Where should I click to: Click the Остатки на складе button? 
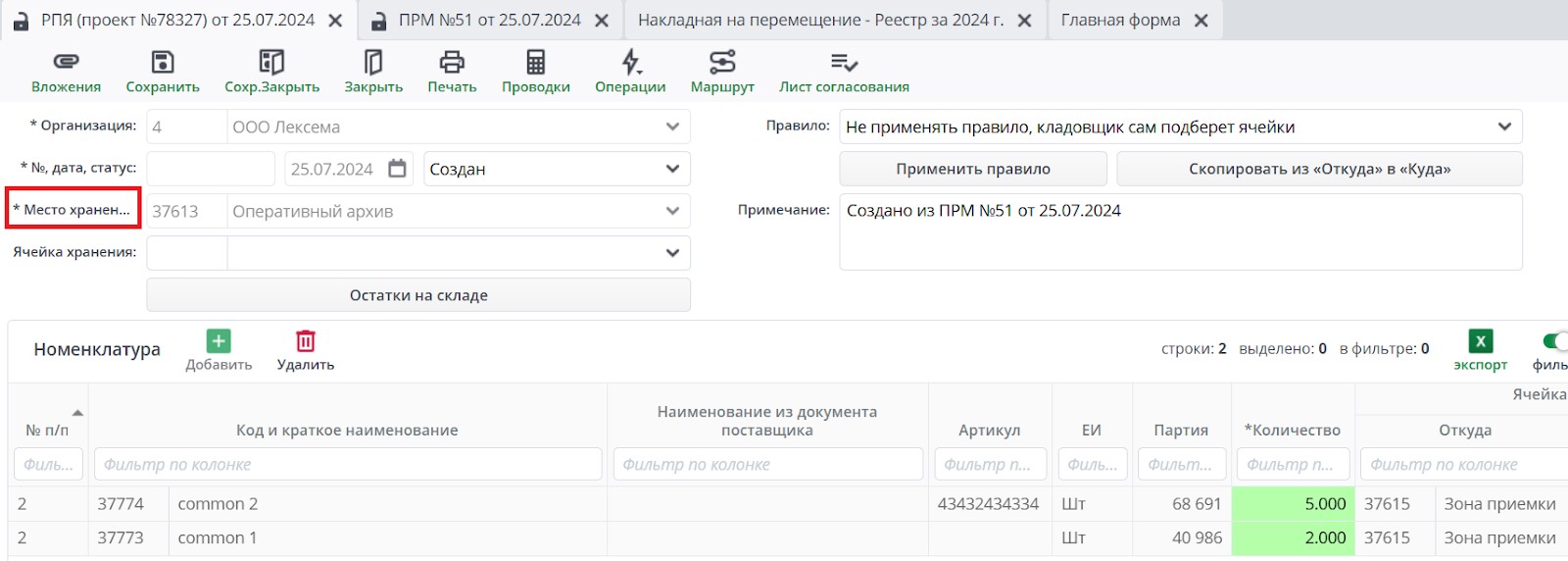click(x=418, y=295)
